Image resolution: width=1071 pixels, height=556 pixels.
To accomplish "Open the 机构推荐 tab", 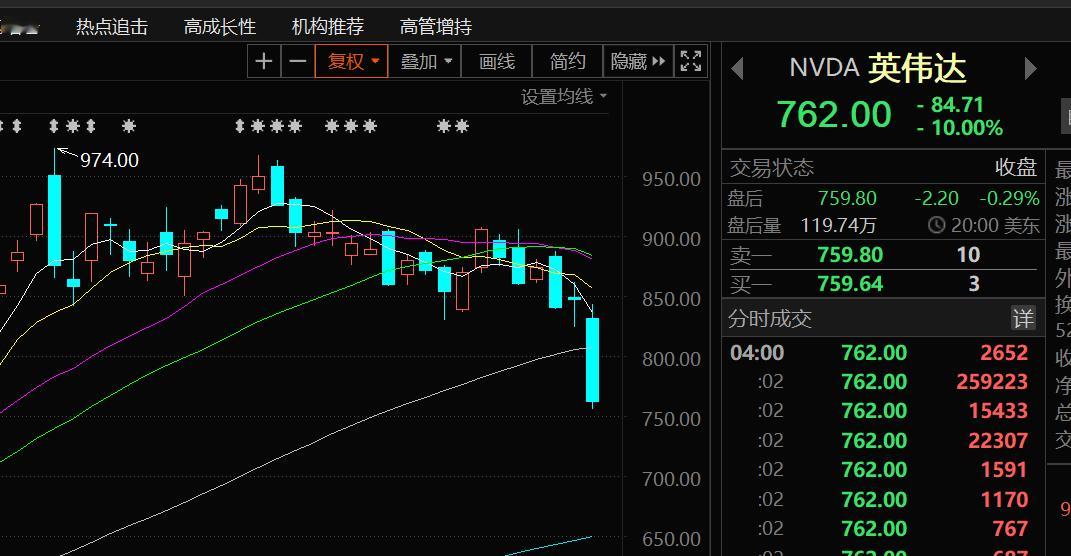I will 328,27.
